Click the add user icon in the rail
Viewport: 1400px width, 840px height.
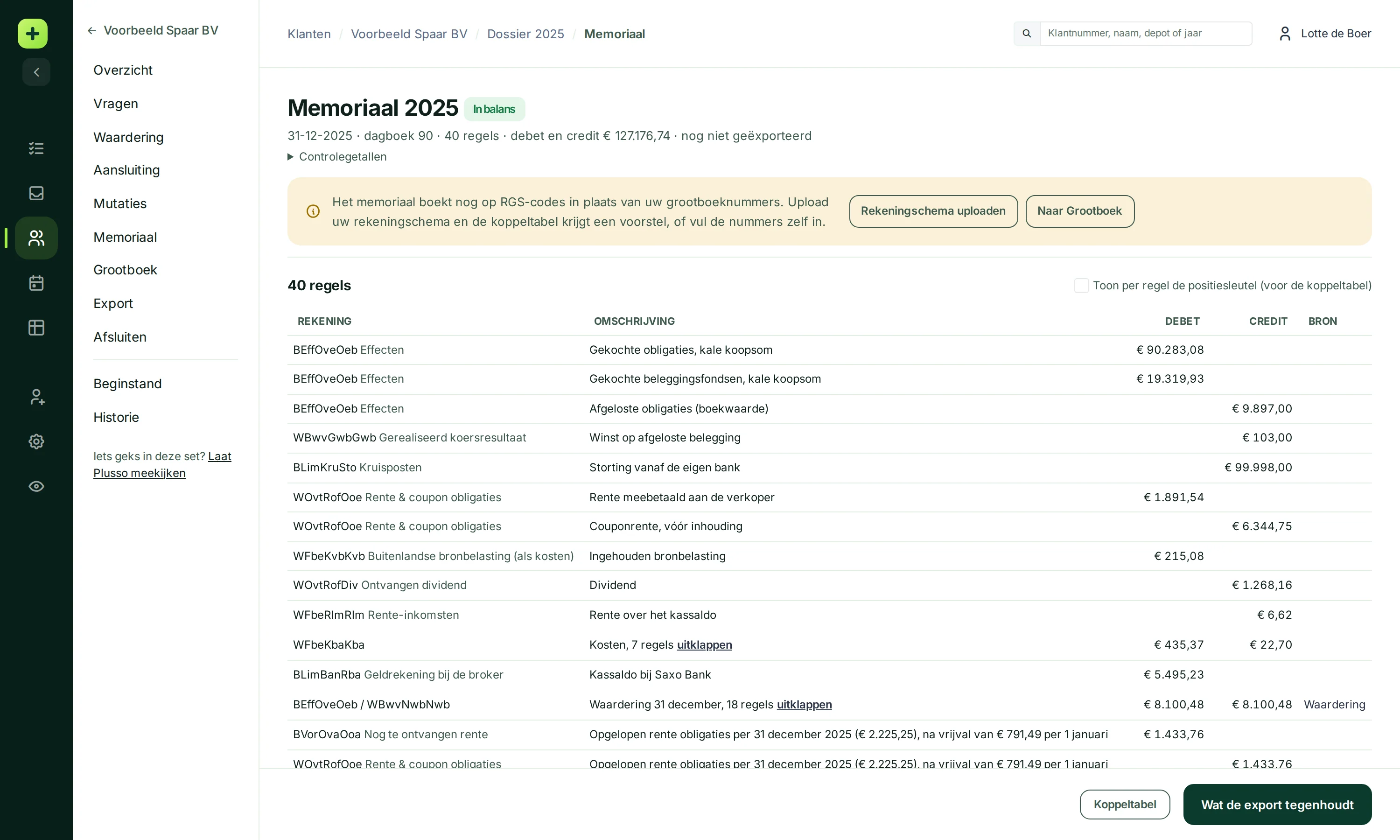pyautogui.click(x=36, y=397)
